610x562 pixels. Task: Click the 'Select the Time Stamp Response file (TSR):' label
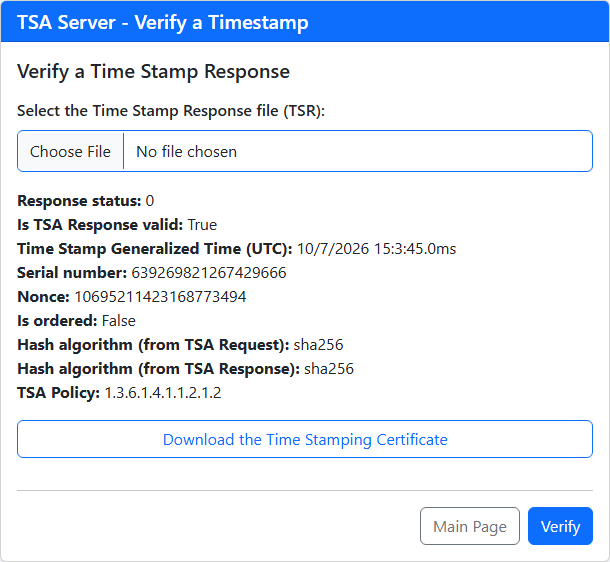(171, 111)
